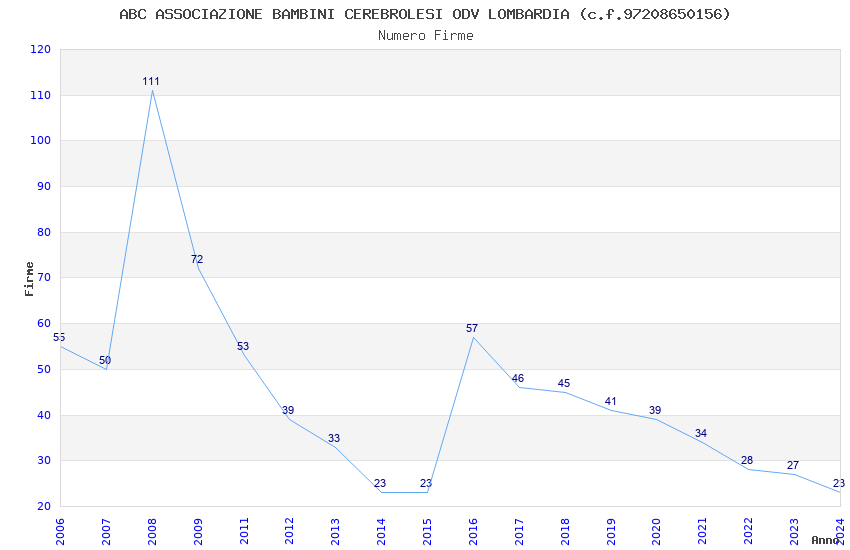This screenshot has height=550, width=850.
Task: Click the x-axis year label 2007
Action: point(106,532)
